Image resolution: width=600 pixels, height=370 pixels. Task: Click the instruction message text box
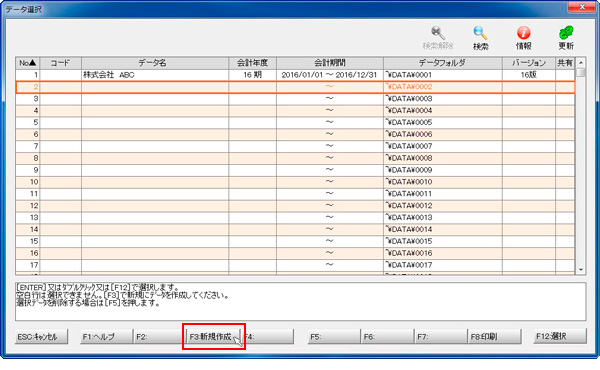tap(300, 302)
